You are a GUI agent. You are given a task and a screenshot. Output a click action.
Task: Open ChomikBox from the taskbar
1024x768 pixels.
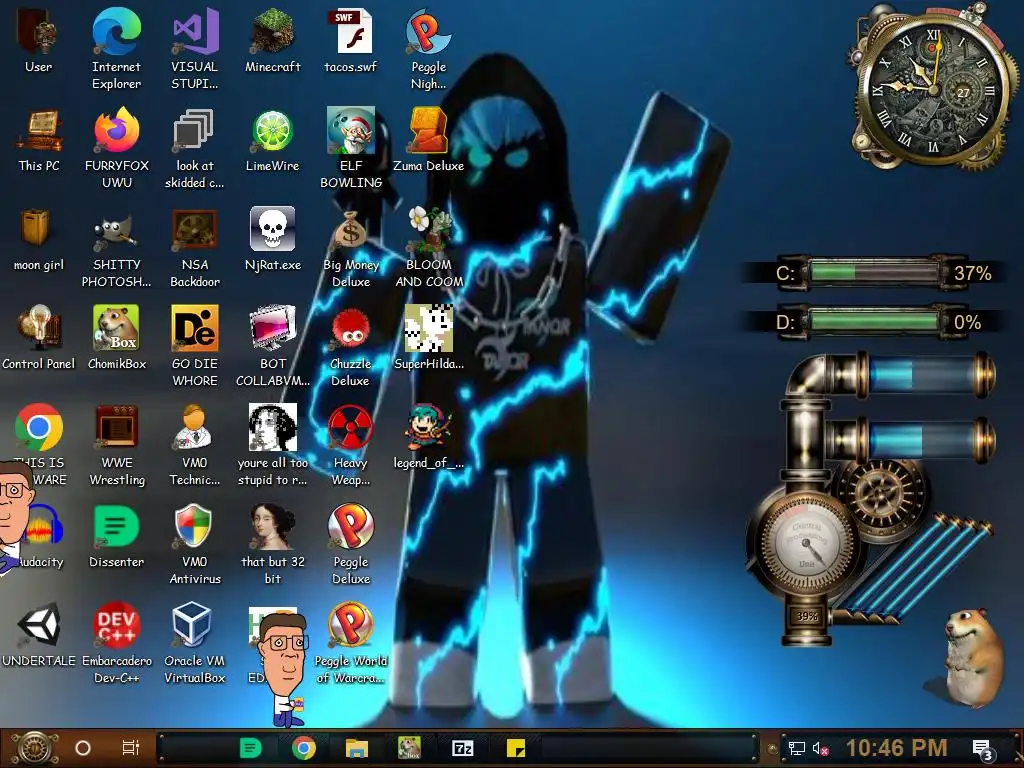tap(410, 748)
